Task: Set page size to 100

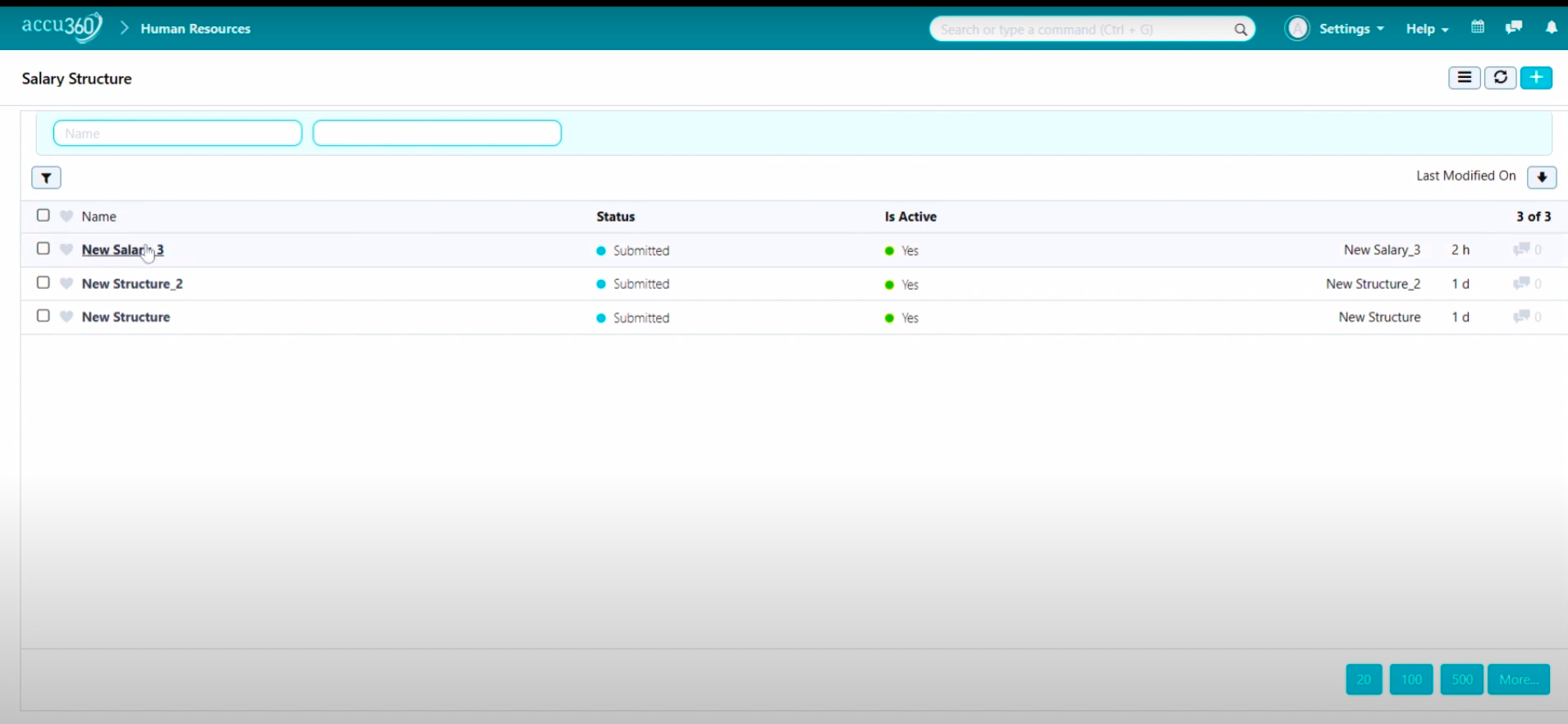Action: click(x=1411, y=680)
